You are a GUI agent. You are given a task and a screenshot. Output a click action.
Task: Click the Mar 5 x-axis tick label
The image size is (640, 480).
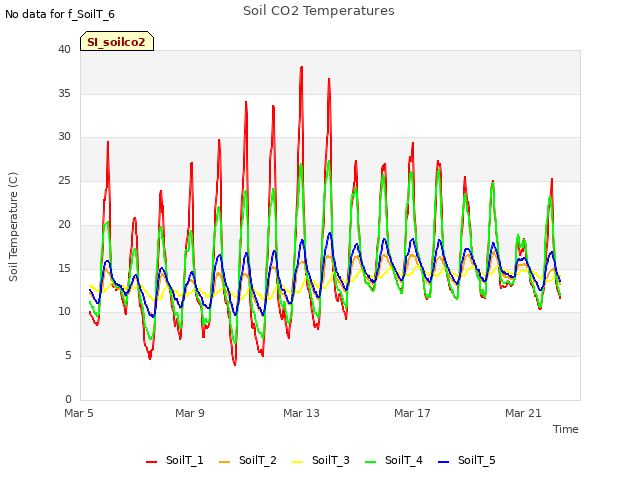pos(79,413)
